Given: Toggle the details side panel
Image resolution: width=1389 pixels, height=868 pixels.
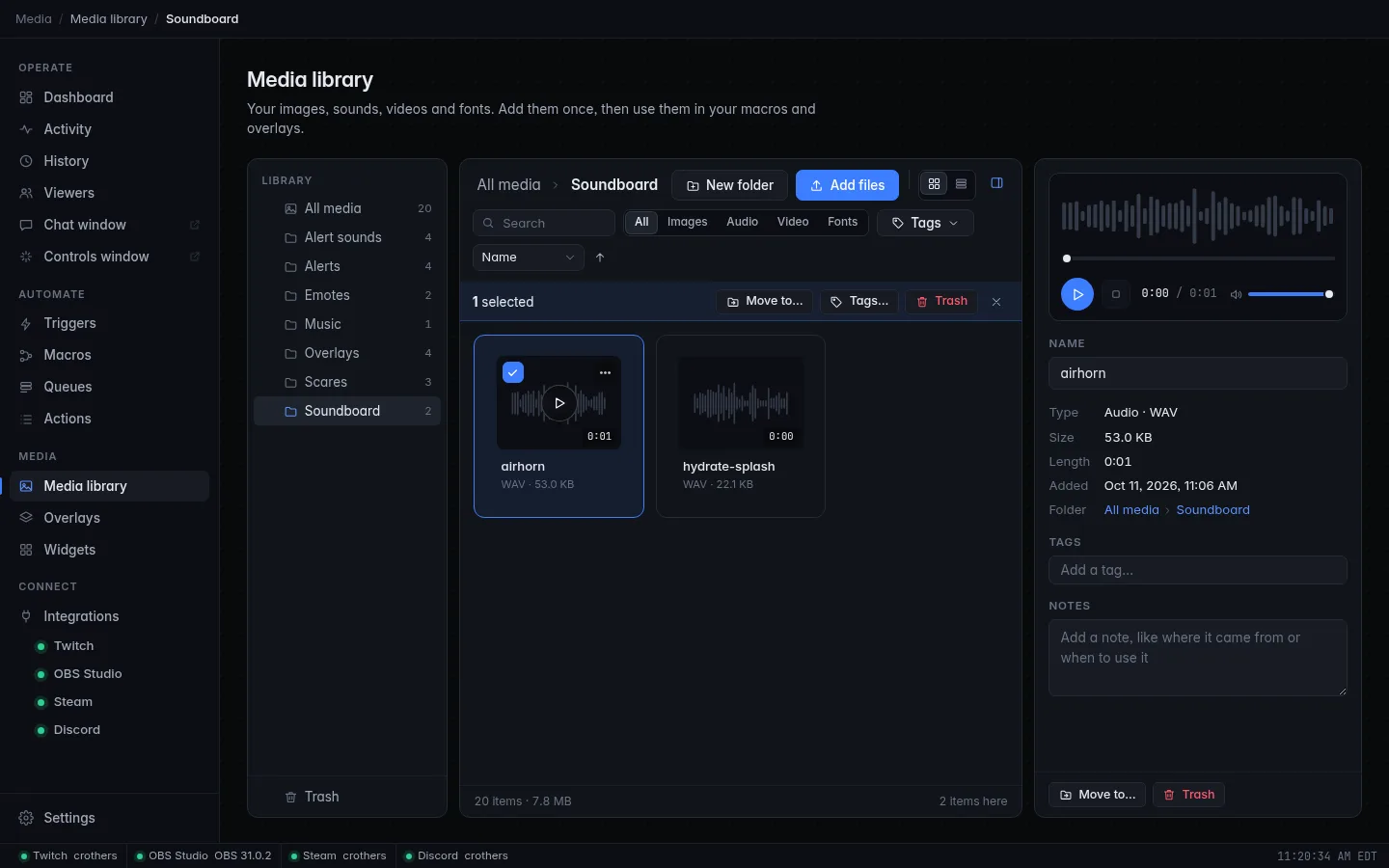Looking at the screenshot, I should pos(997,183).
